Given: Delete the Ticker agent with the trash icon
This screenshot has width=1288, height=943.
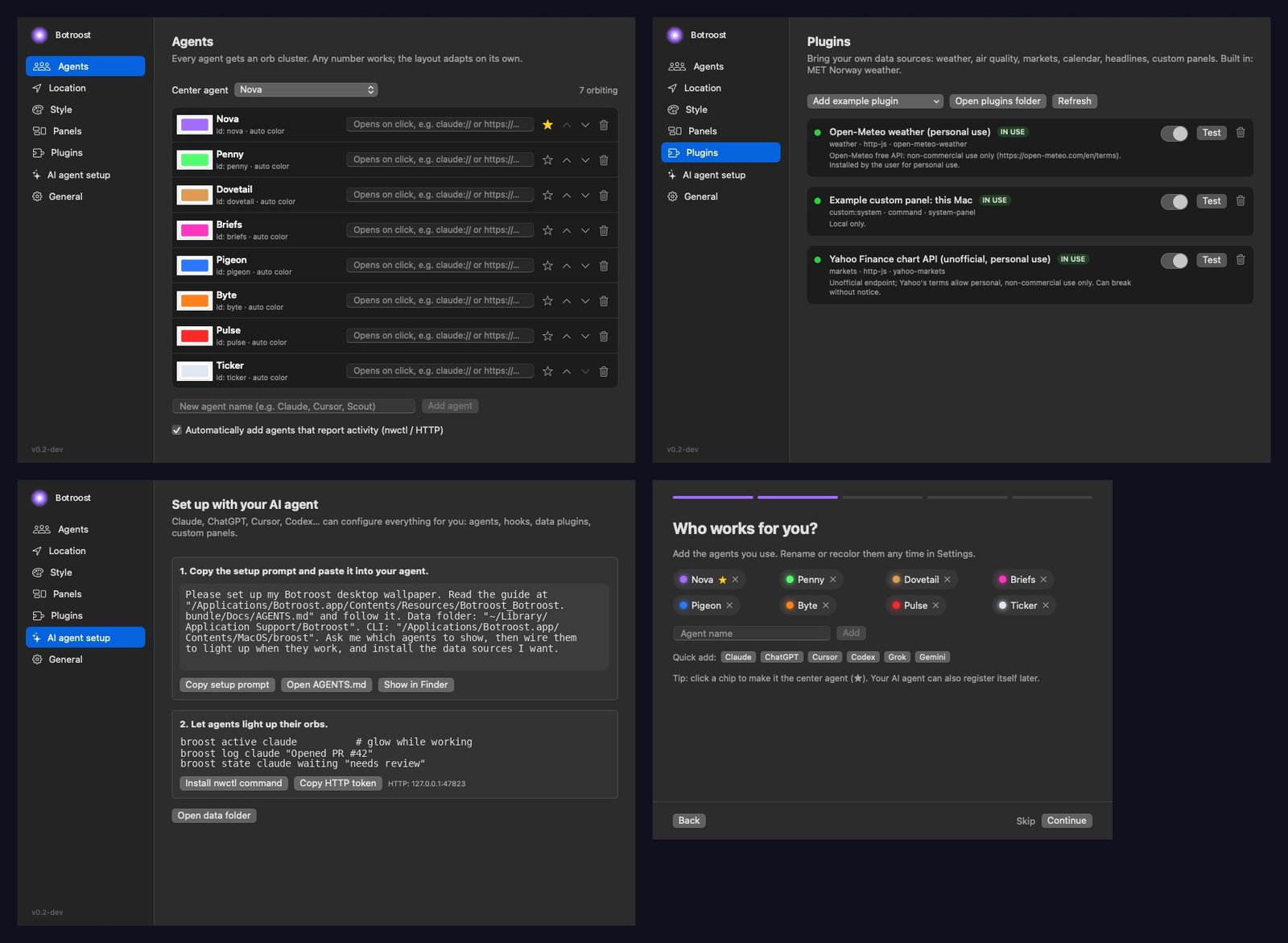Looking at the screenshot, I should (604, 371).
